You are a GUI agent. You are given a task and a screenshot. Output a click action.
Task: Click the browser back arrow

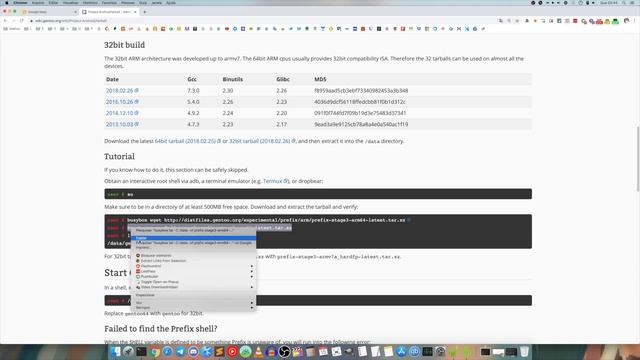5,20
